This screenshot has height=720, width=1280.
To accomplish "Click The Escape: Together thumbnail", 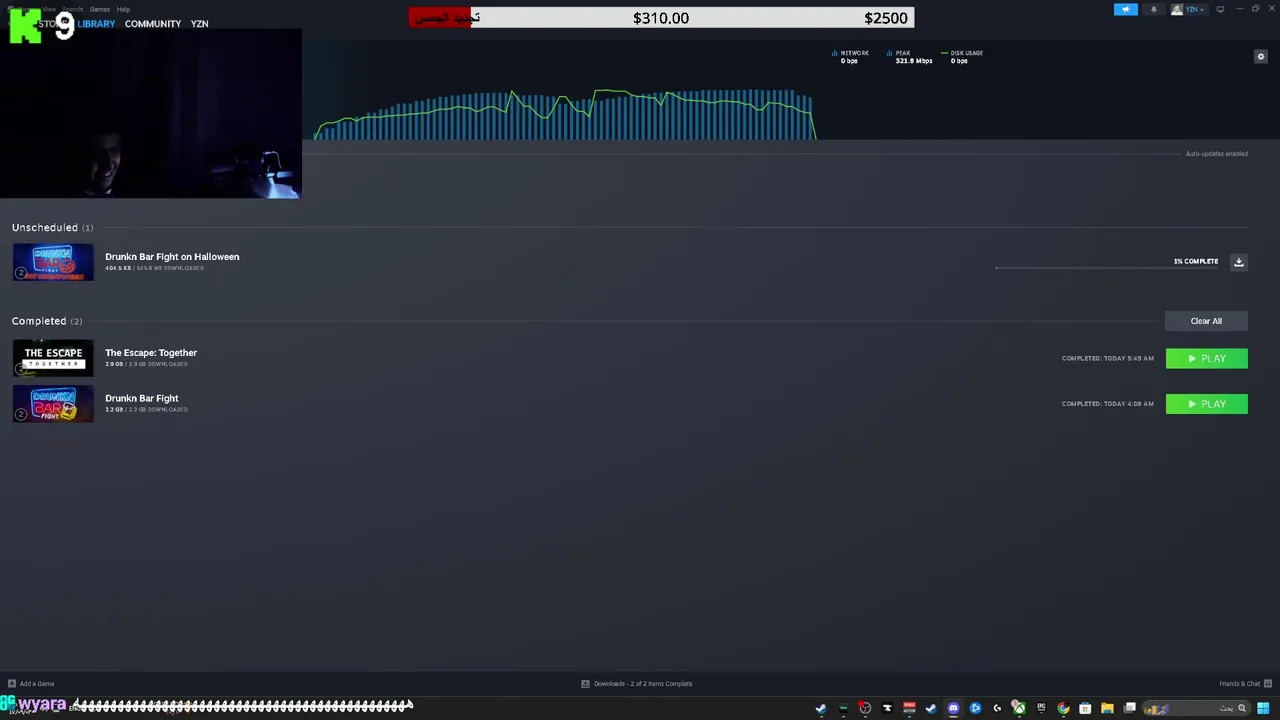I will 53,358.
